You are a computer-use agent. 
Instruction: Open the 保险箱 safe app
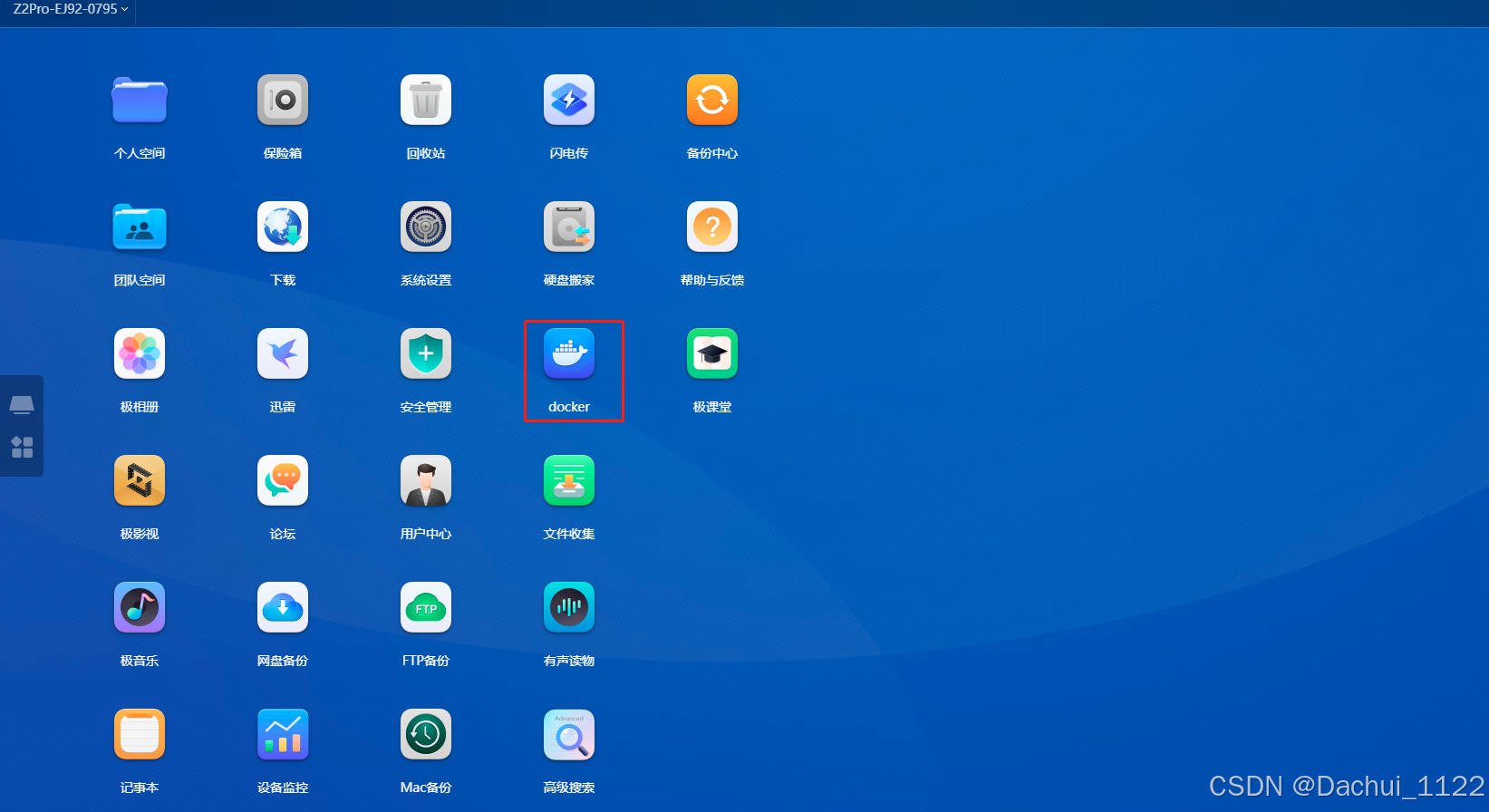coord(283,100)
